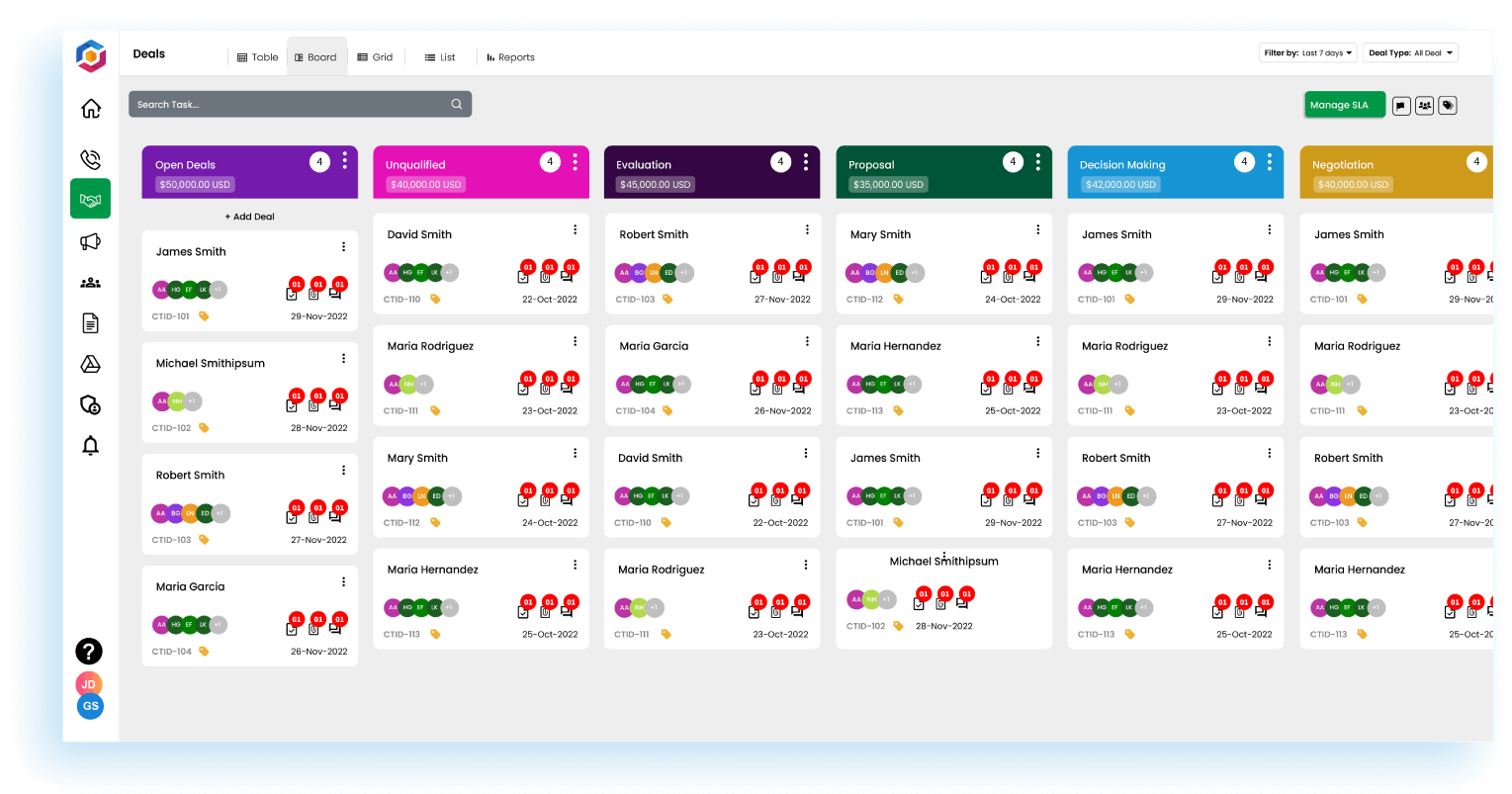
Task: Click the campaigns megaphone icon in sidebar
Action: tap(90, 241)
